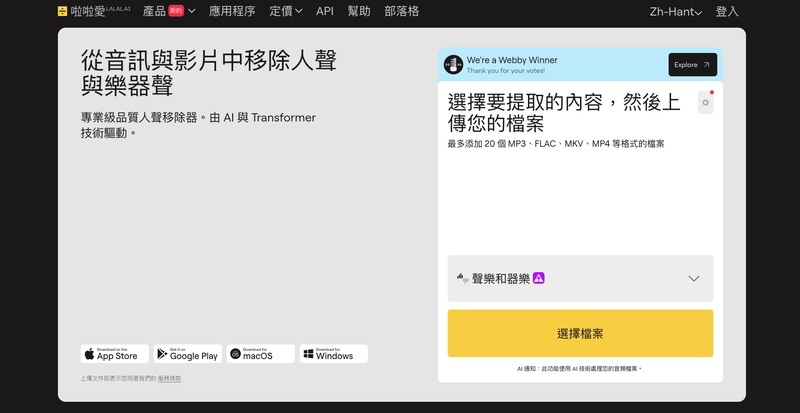Screen dimensions: 800x413
Task: Click the notification icon with red dot
Action: pyautogui.click(x=706, y=103)
